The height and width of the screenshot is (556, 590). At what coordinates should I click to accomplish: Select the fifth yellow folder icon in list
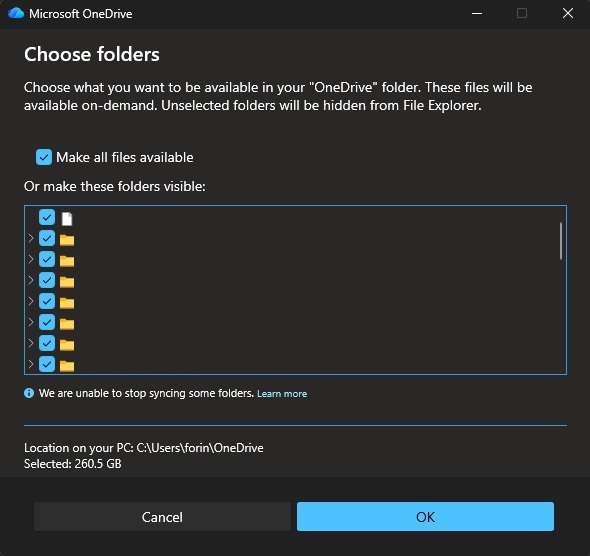pos(67,324)
